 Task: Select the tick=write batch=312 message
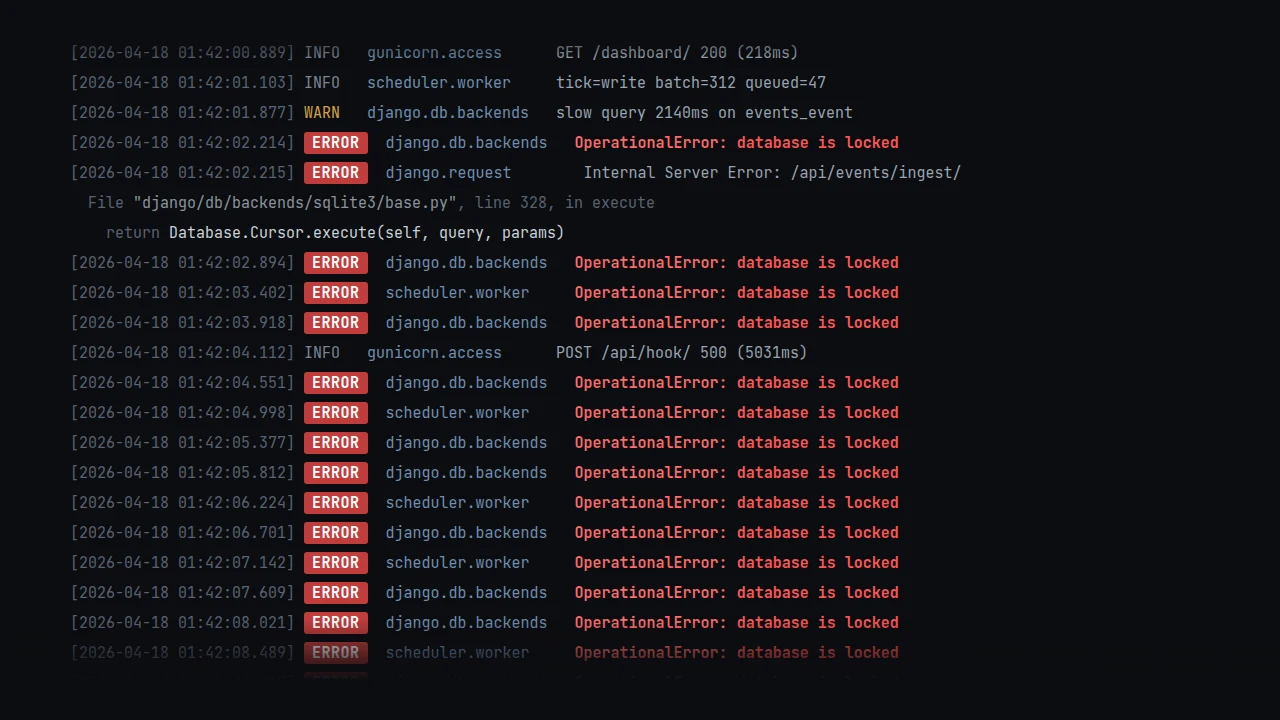(691, 82)
